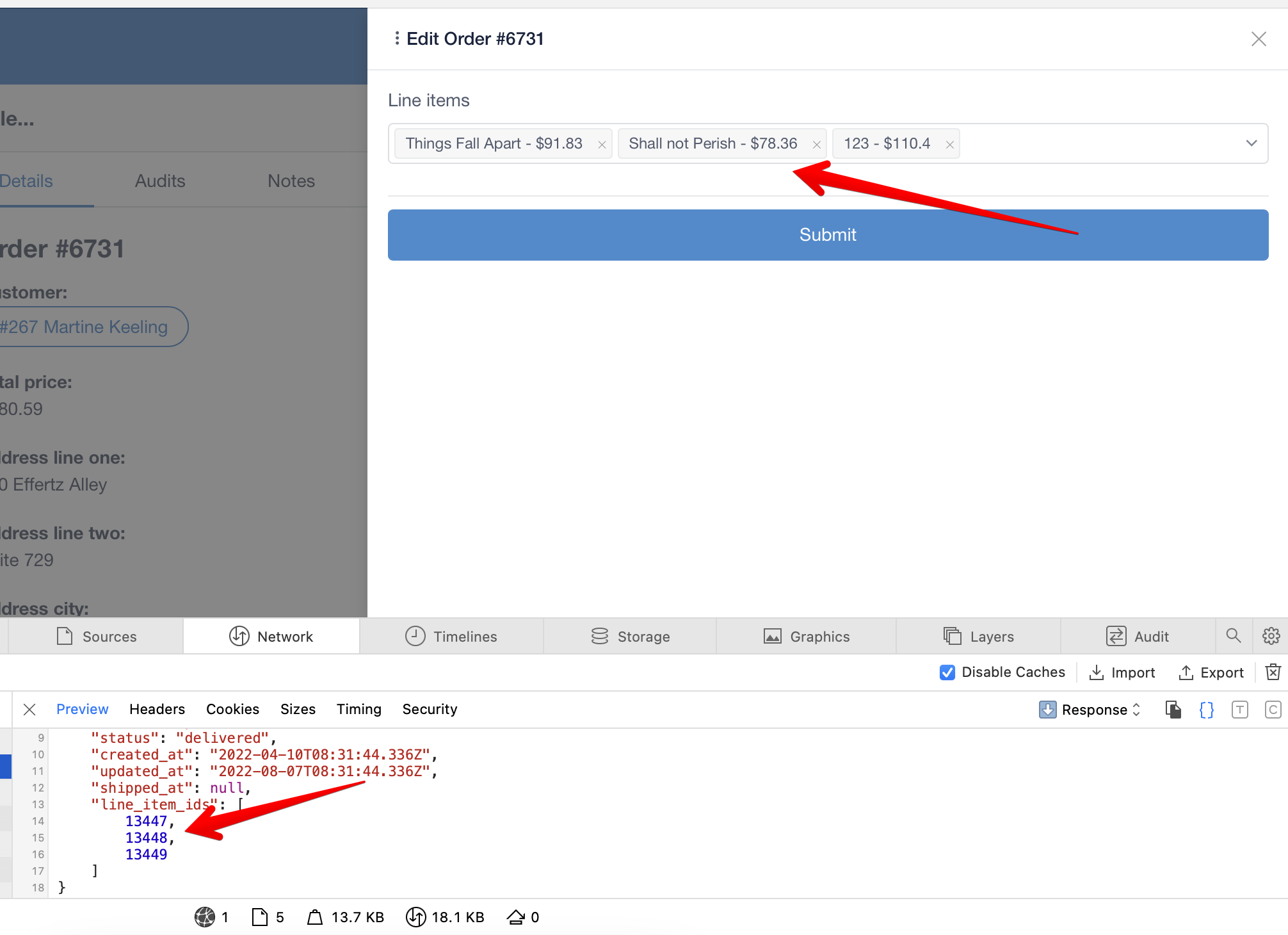The image size is (1288, 935).
Task: Remove the Things Fall Apart line item
Action: [601, 144]
